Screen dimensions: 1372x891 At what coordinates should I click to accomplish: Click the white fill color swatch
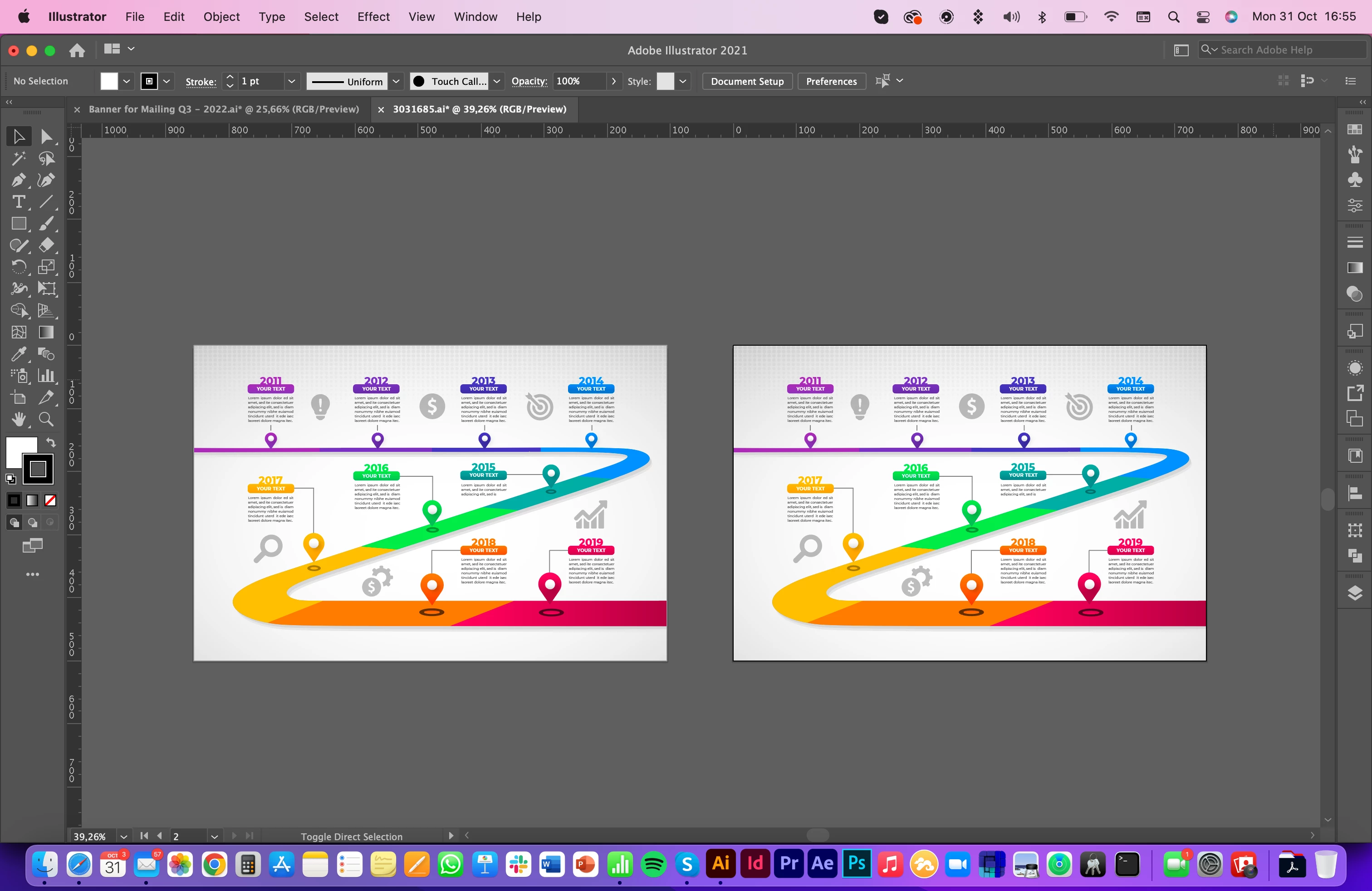click(x=109, y=81)
